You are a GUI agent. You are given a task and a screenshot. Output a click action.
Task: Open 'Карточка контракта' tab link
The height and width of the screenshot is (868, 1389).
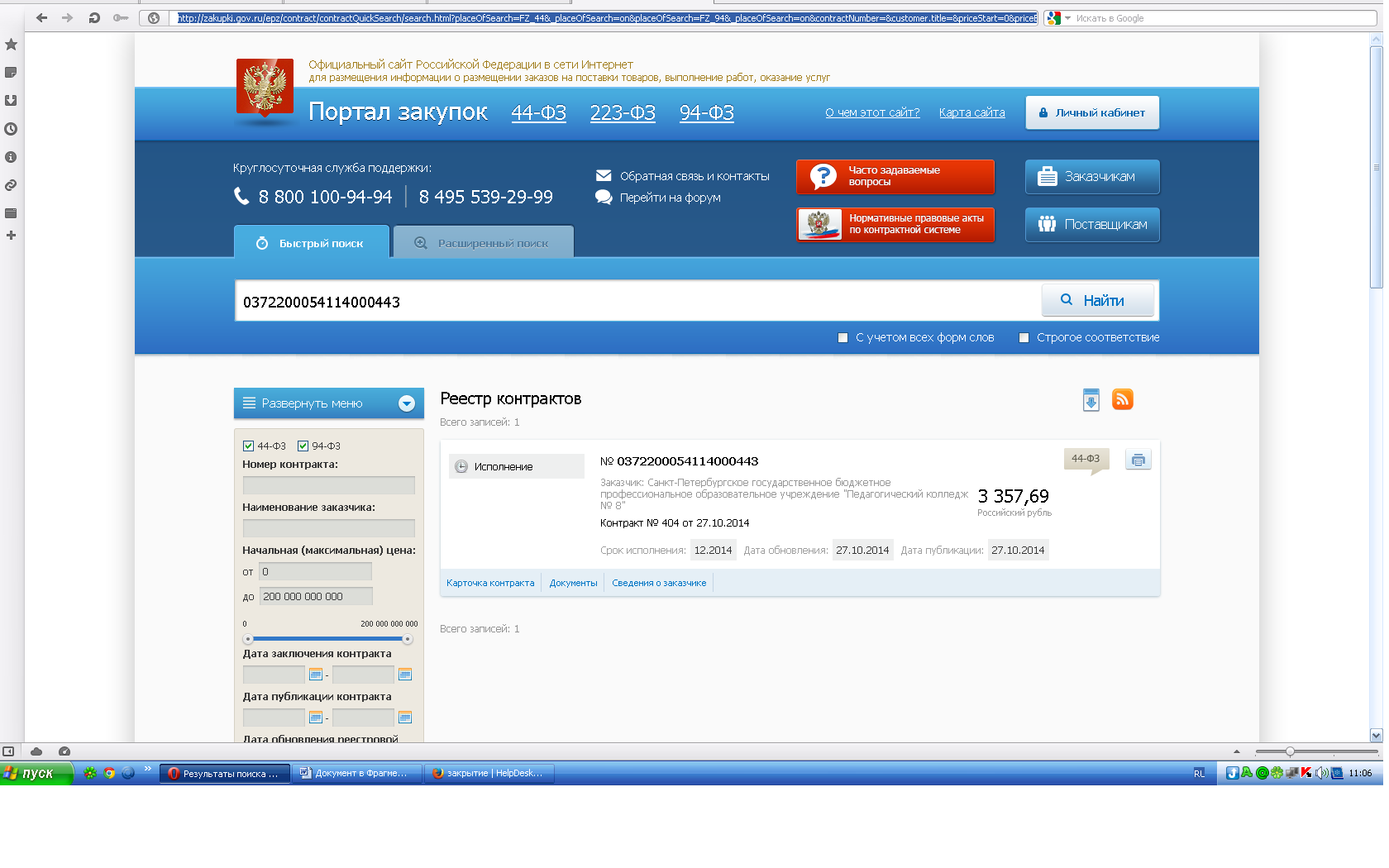click(490, 583)
